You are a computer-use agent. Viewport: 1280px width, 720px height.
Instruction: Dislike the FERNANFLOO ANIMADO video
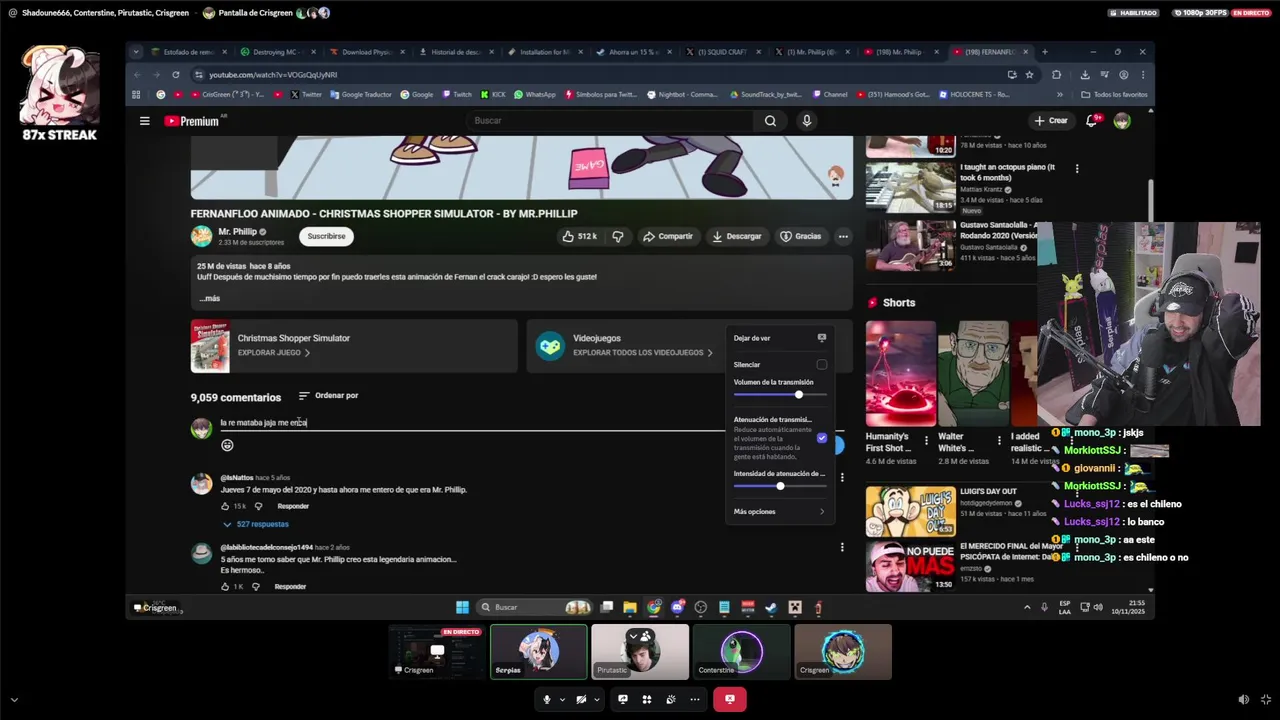pos(618,237)
